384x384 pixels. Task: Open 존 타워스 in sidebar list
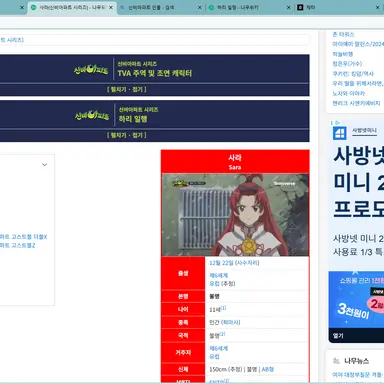tap(343, 34)
